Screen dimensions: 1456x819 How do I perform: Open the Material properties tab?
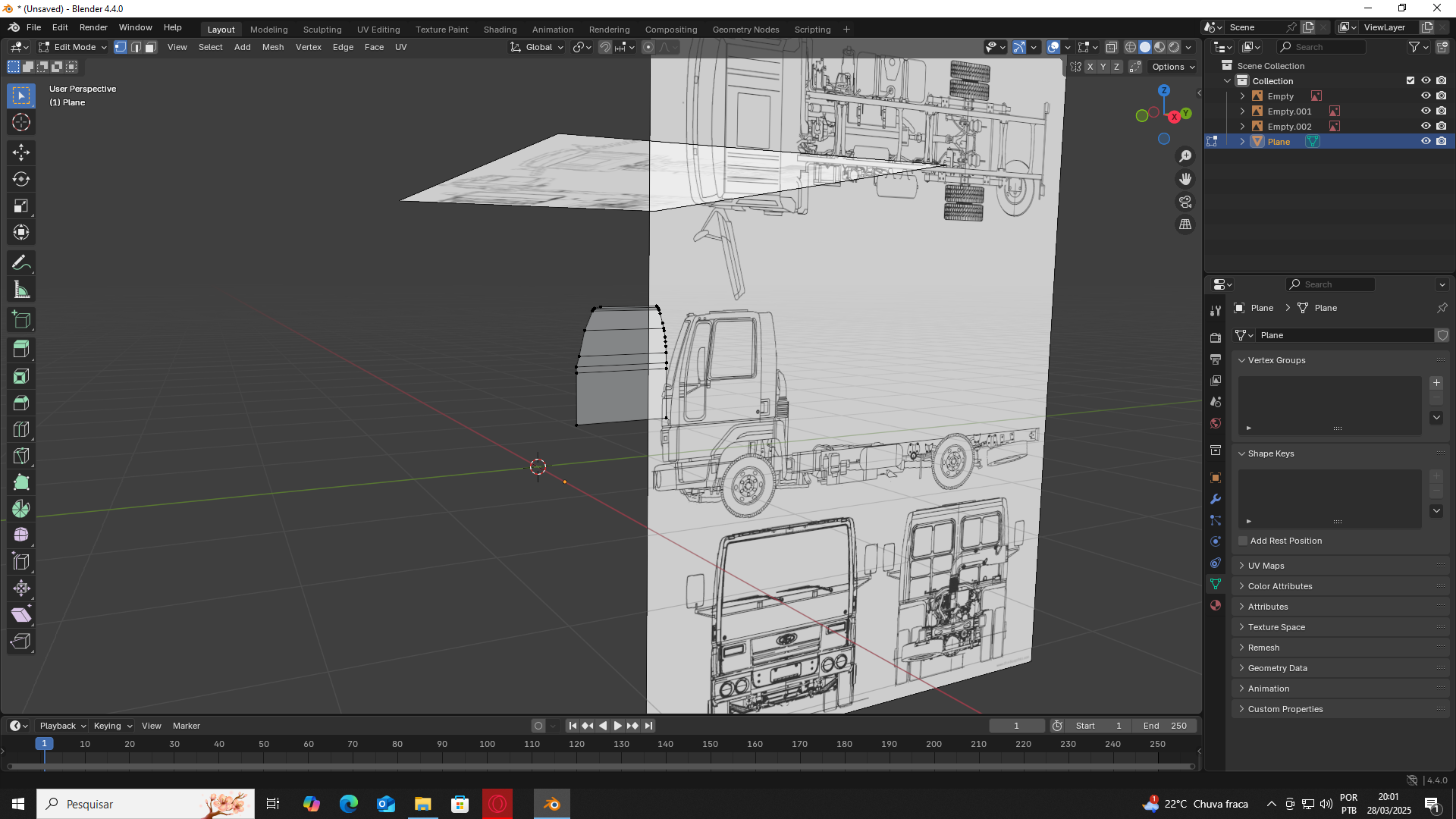pos(1216,605)
